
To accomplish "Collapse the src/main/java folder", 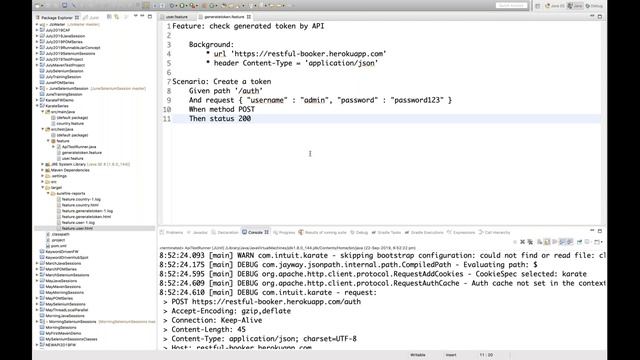I will [42, 111].
